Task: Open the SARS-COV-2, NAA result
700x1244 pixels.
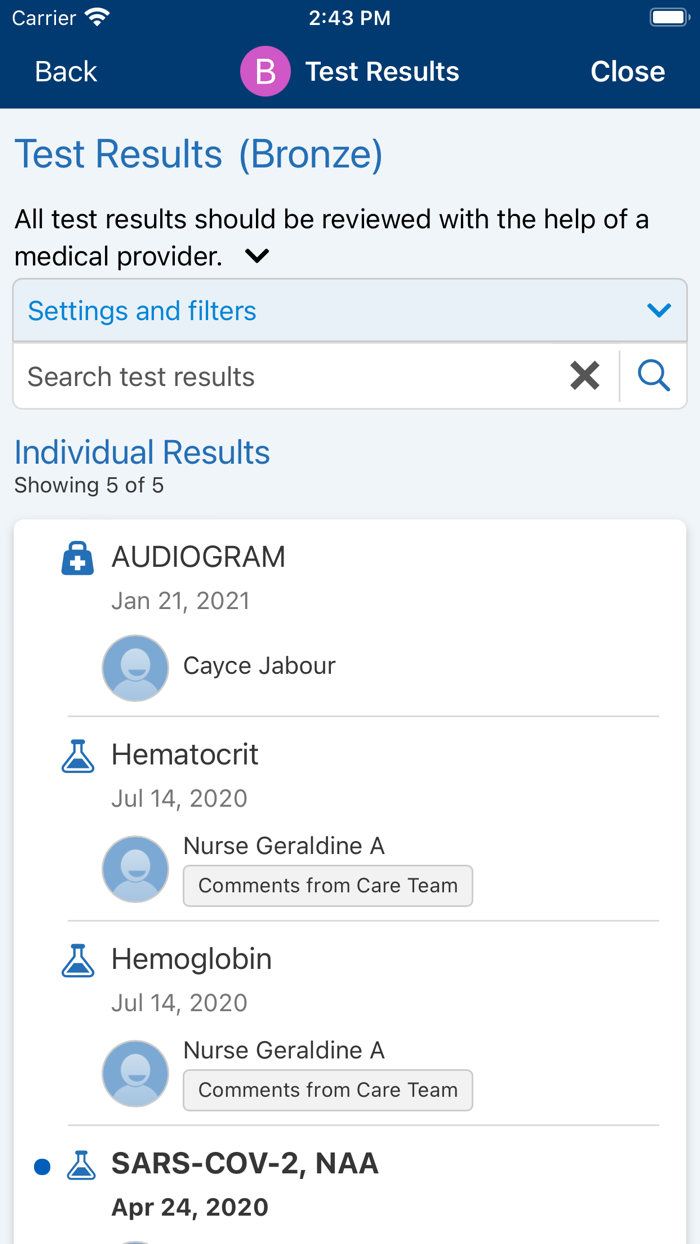Action: (x=245, y=1164)
